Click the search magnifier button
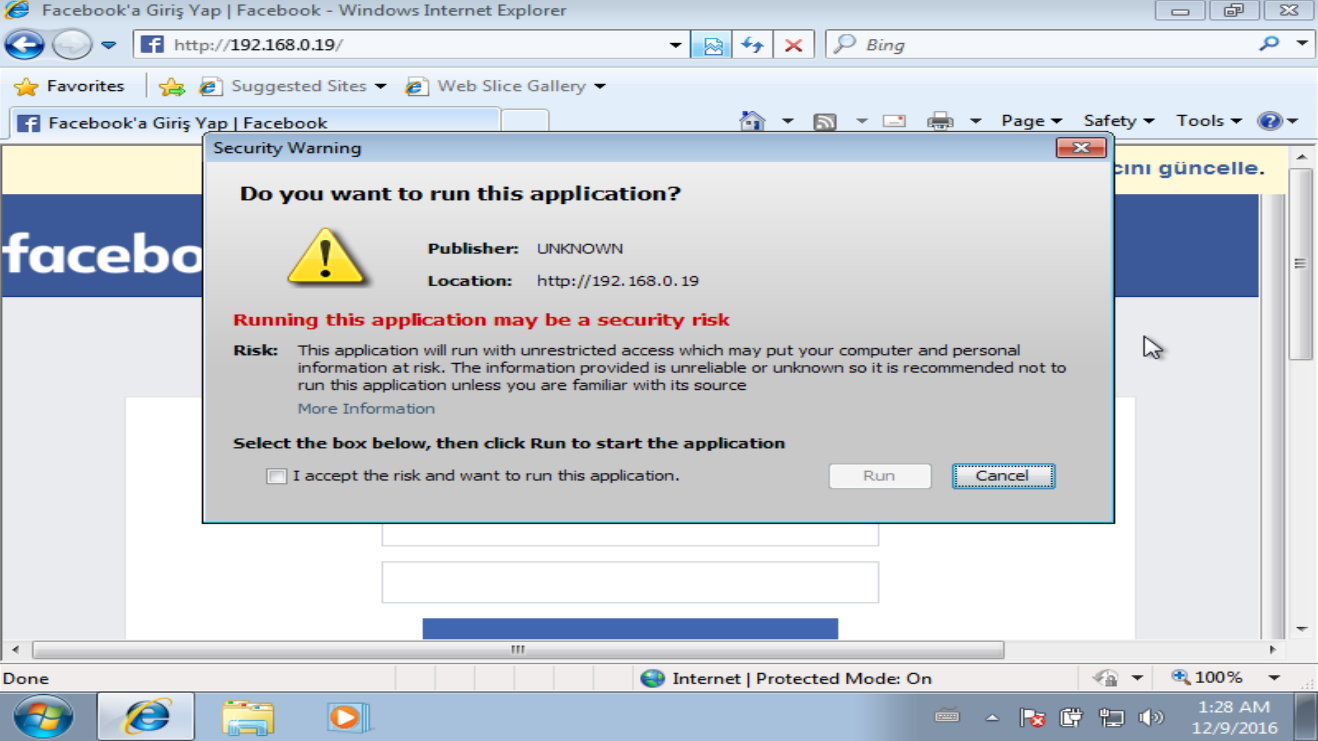 pyautogui.click(x=1270, y=44)
